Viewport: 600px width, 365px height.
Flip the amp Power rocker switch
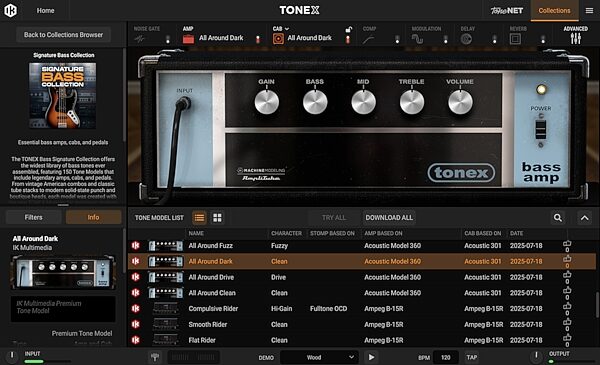[541, 130]
